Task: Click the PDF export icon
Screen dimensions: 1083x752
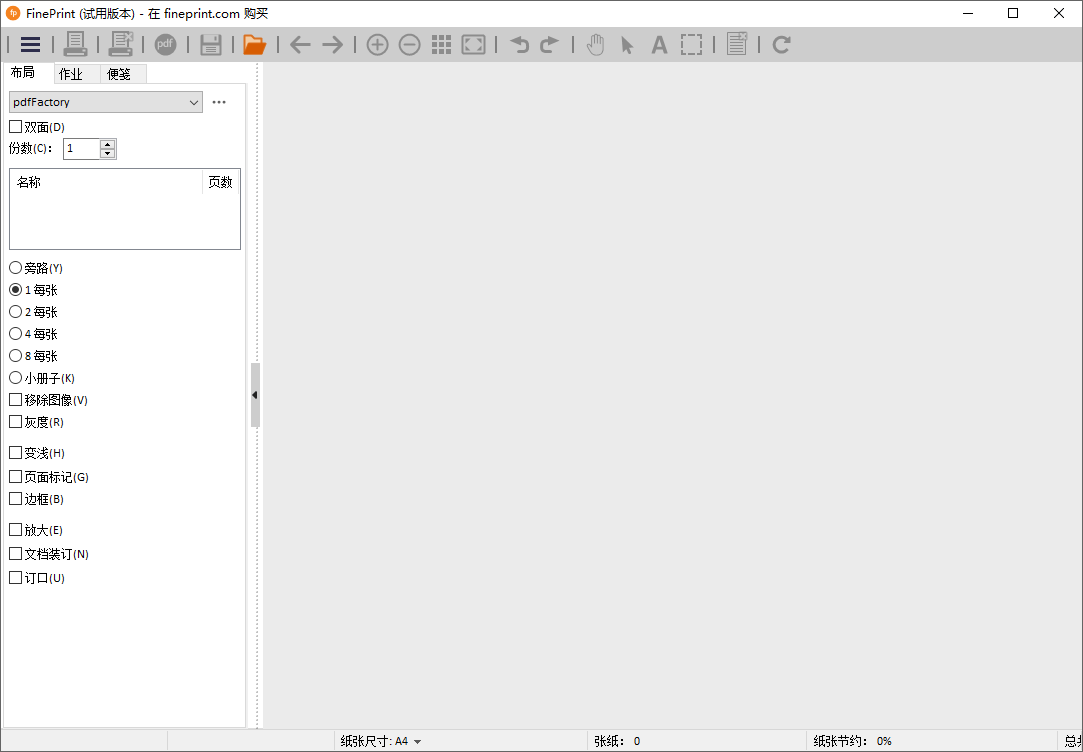Action: point(165,44)
